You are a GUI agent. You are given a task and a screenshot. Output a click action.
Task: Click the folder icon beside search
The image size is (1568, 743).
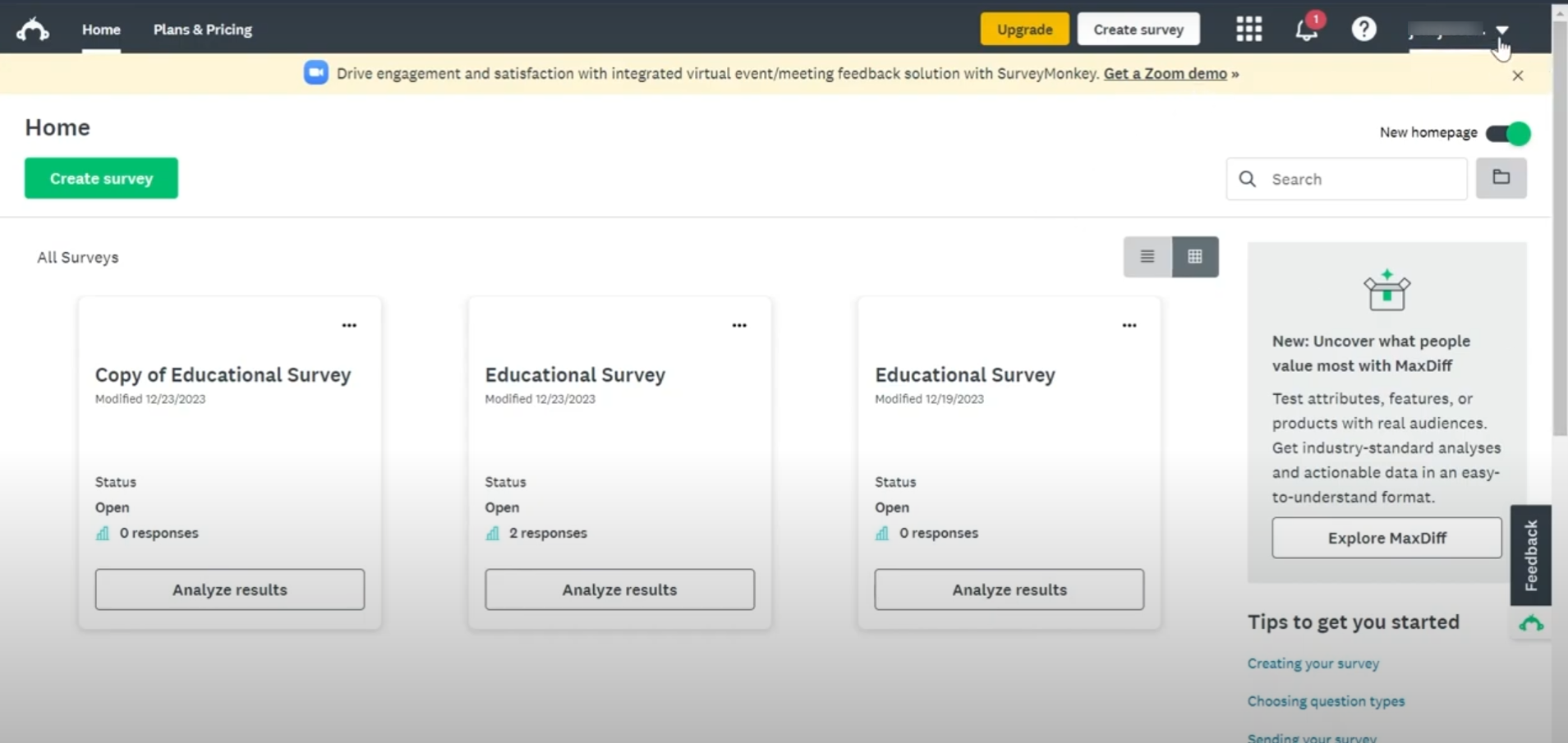tap(1501, 178)
